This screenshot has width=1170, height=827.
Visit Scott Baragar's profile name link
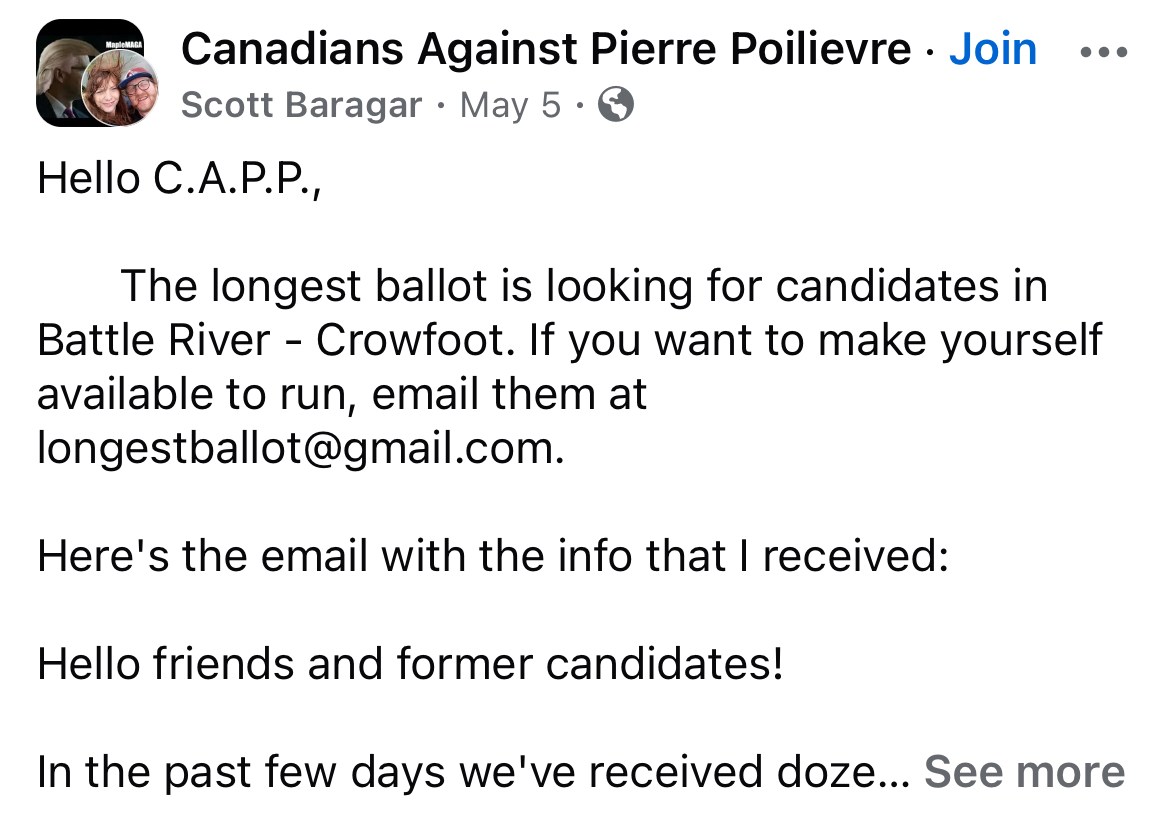point(301,105)
